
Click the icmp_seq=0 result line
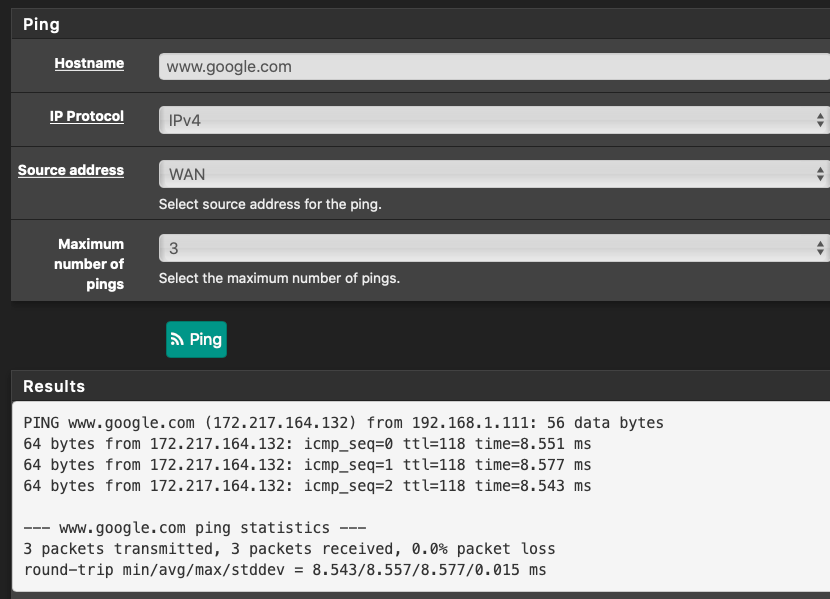point(307,444)
